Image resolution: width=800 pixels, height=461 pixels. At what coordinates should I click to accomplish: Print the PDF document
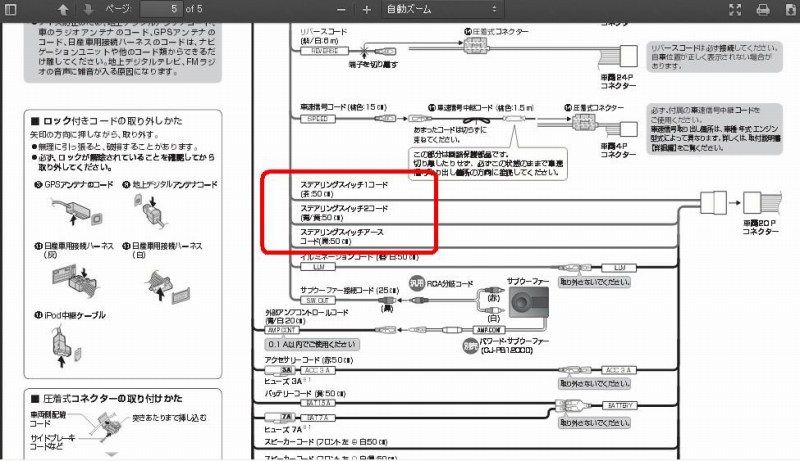coord(763,9)
